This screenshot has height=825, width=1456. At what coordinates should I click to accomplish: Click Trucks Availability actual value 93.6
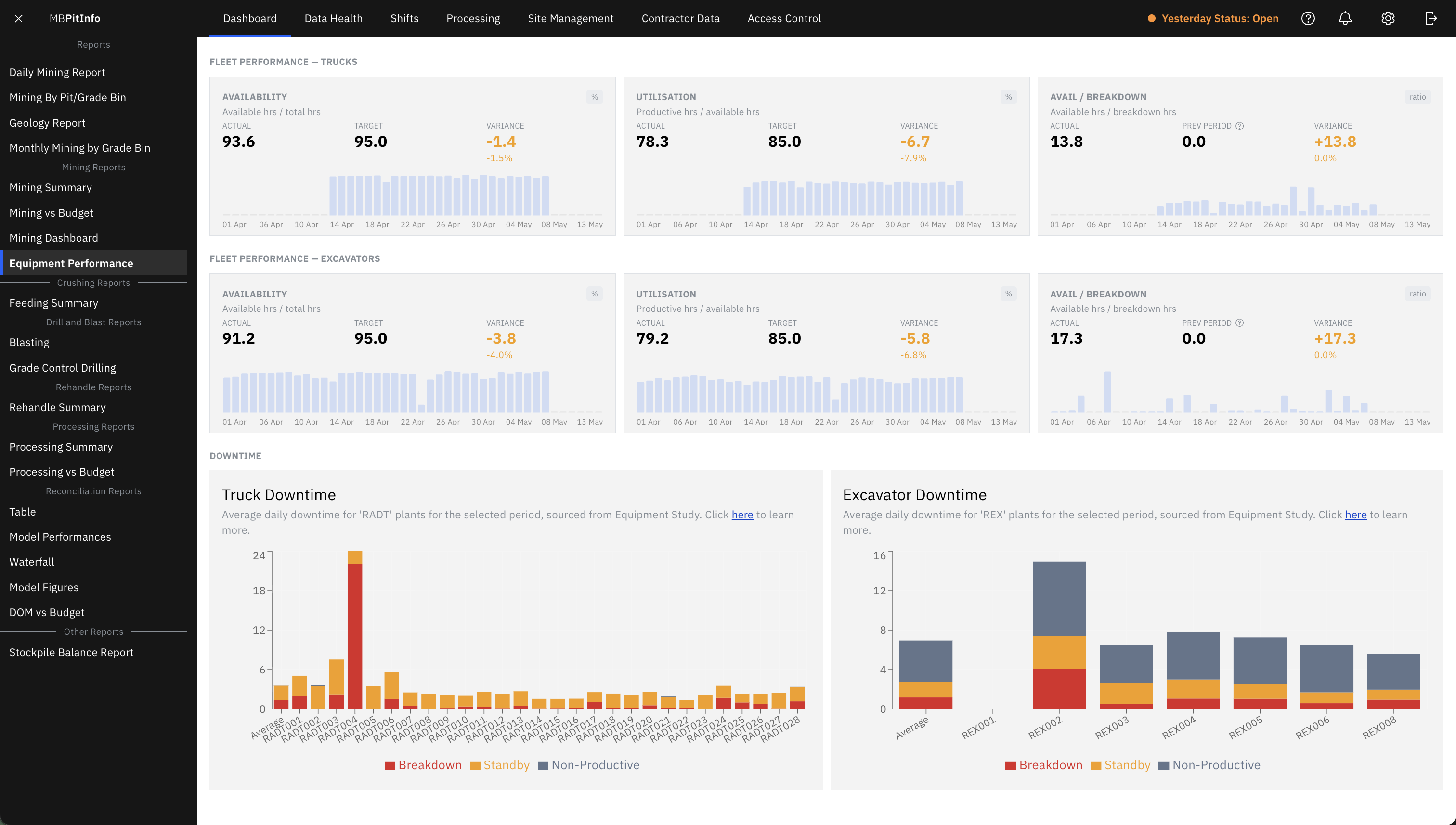[x=239, y=141]
